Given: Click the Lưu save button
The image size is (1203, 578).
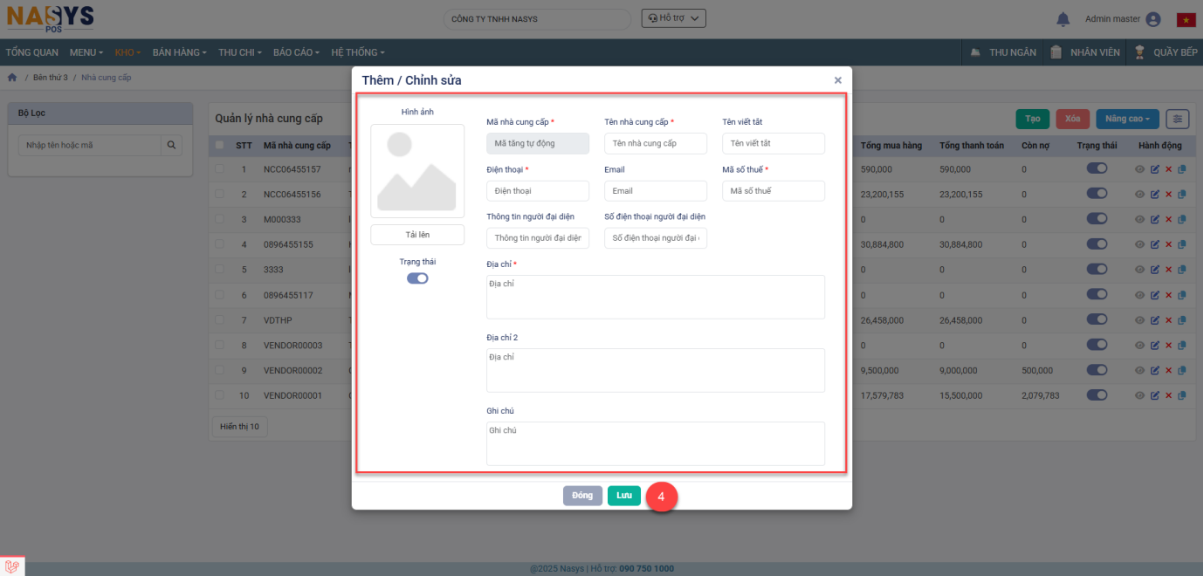Looking at the screenshot, I should (x=624, y=496).
